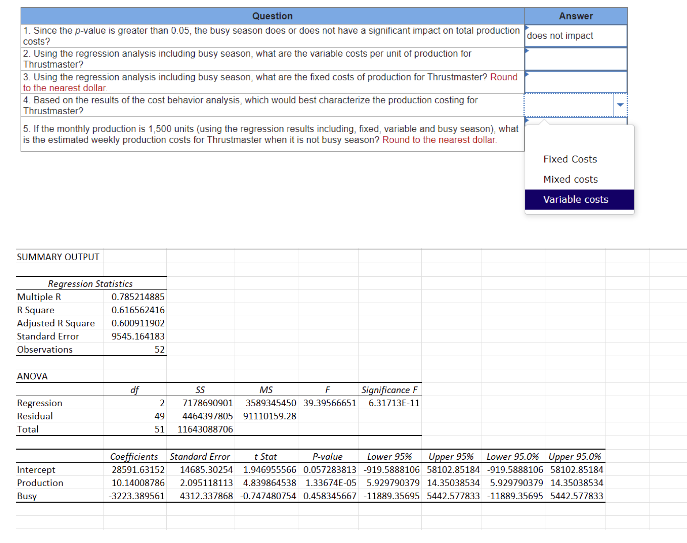Click the P-value column header
The width and height of the screenshot is (687, 543).
327,457
